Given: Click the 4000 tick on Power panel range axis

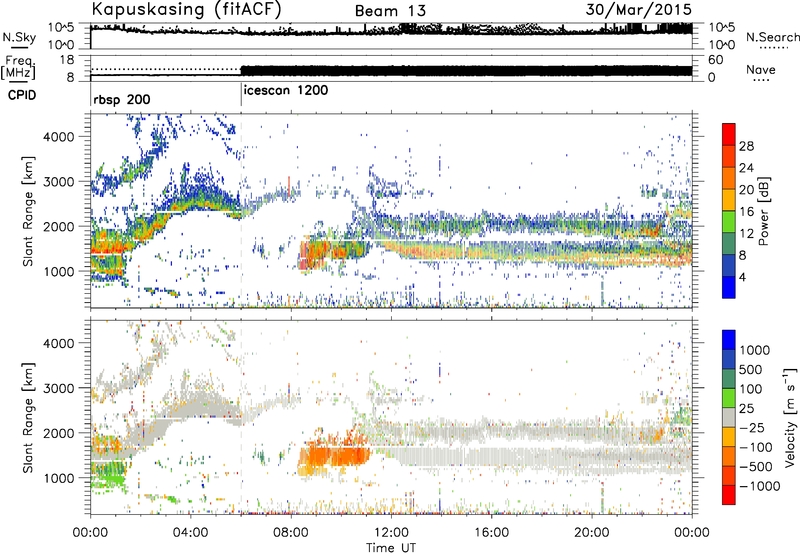Looking at the screenshot, I should (x=59, y=137).
